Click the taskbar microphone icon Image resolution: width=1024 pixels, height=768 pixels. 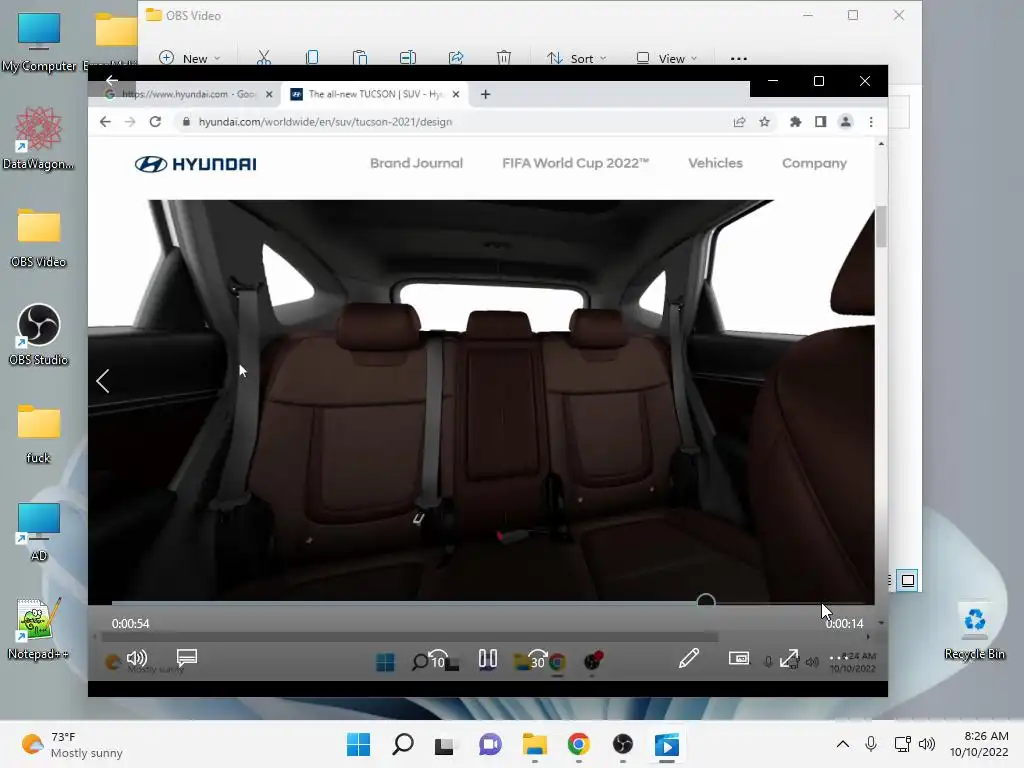click(x=871, y=744)
